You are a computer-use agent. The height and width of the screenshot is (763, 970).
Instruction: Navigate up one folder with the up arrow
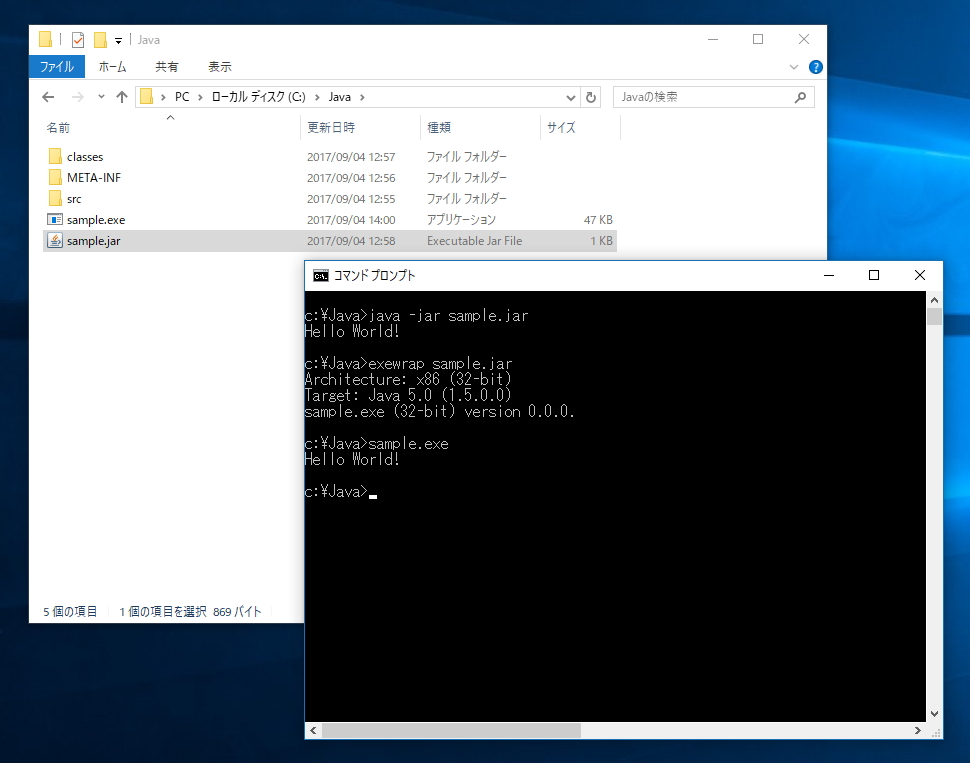(x=121, y=96)
